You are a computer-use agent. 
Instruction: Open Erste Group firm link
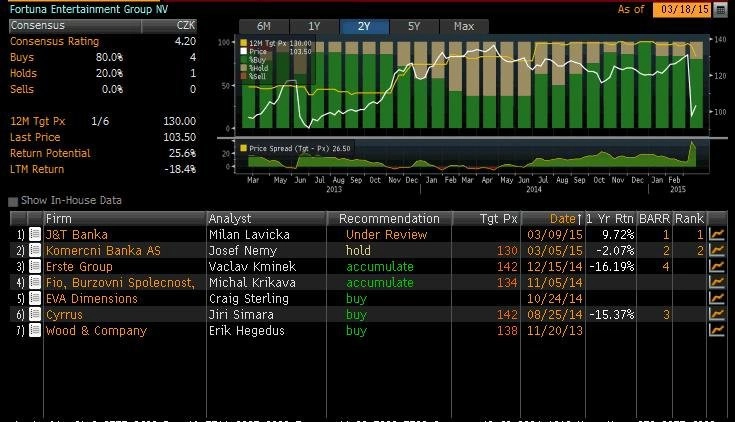[x=79, y=267]
